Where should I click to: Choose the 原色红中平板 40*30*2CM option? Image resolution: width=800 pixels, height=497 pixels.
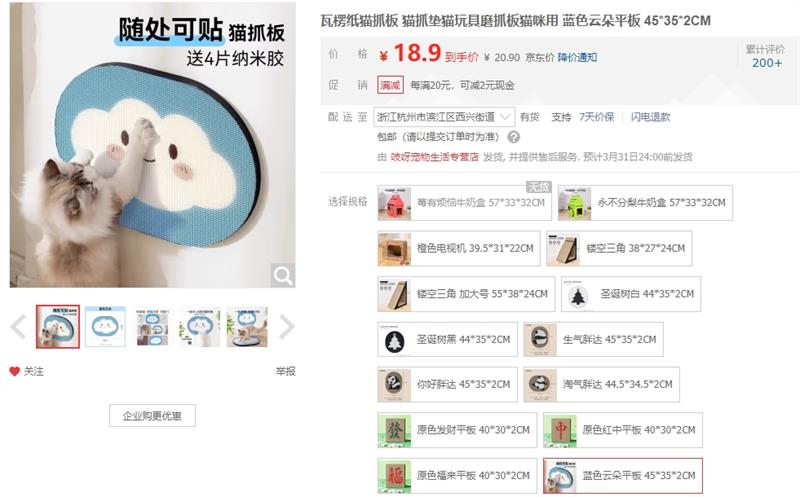623,430
